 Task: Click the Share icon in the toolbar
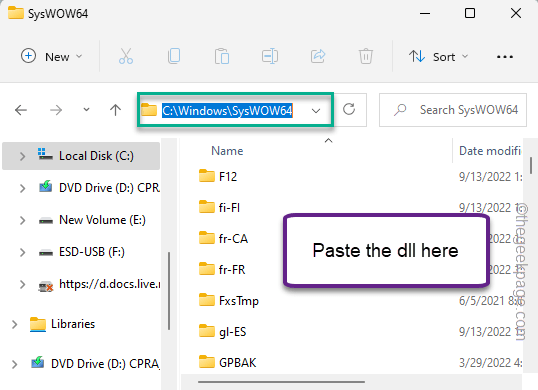(318, 56)
